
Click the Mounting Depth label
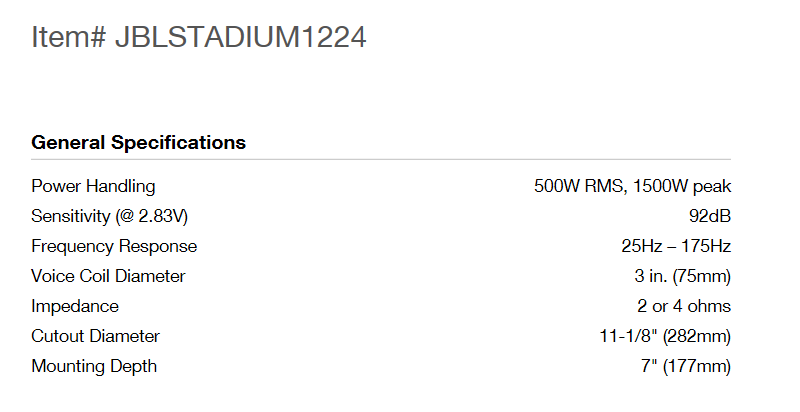94,366
